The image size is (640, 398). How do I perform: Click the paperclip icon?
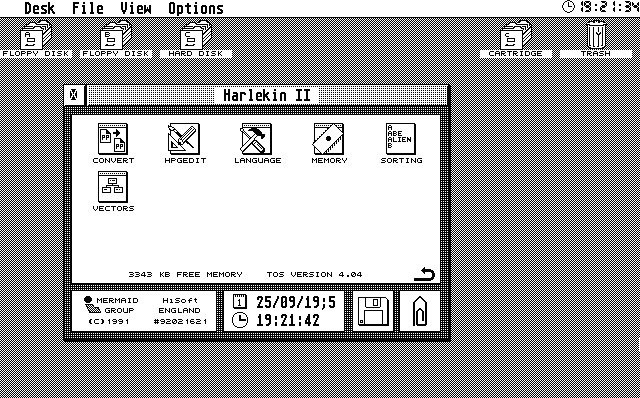pos(420,311)
